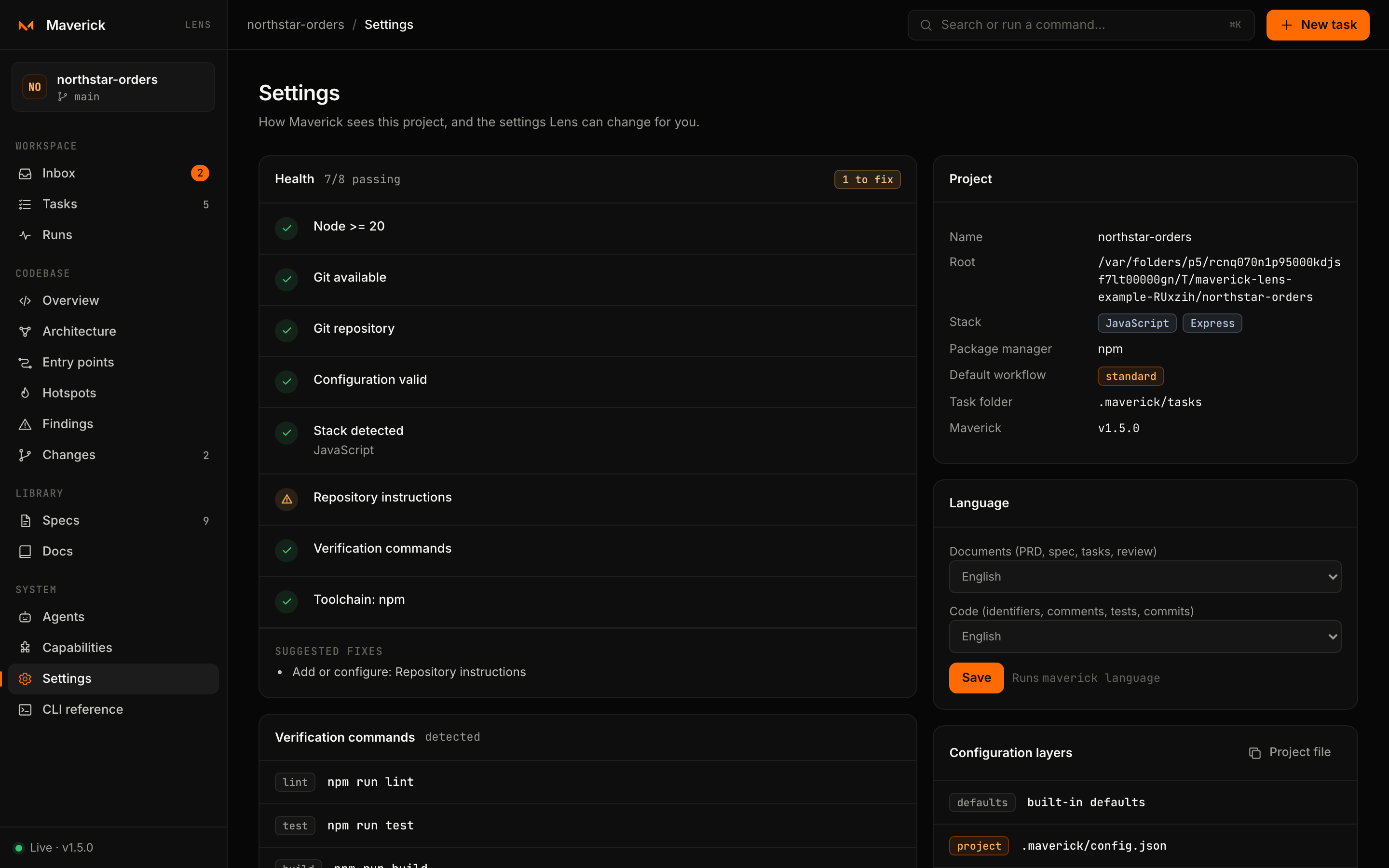Open Runs via its pulse icon
The image size is (1389, 868).
25,235
